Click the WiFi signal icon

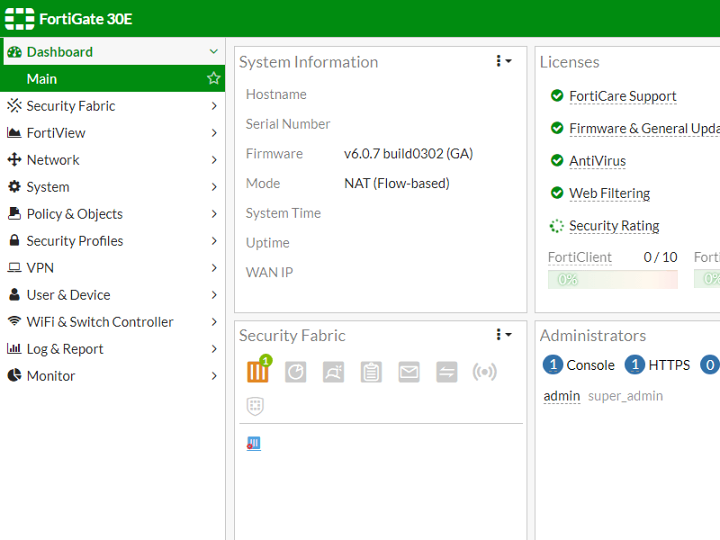(14, 321)
